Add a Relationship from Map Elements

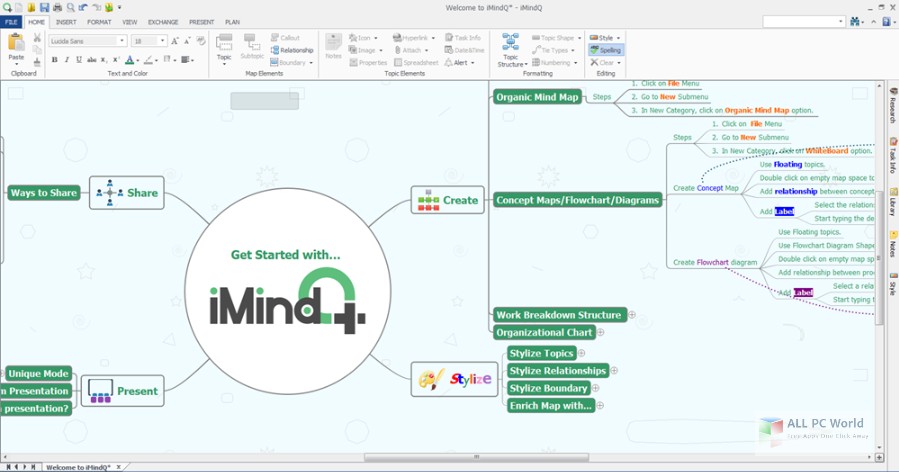coord(292,50)
